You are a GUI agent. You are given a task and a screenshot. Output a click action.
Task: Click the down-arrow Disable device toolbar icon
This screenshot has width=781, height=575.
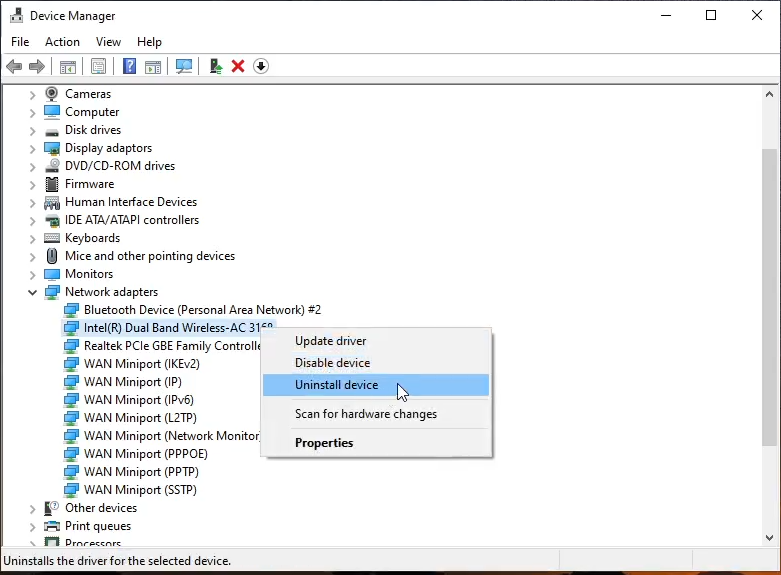[x=261, y=66]
